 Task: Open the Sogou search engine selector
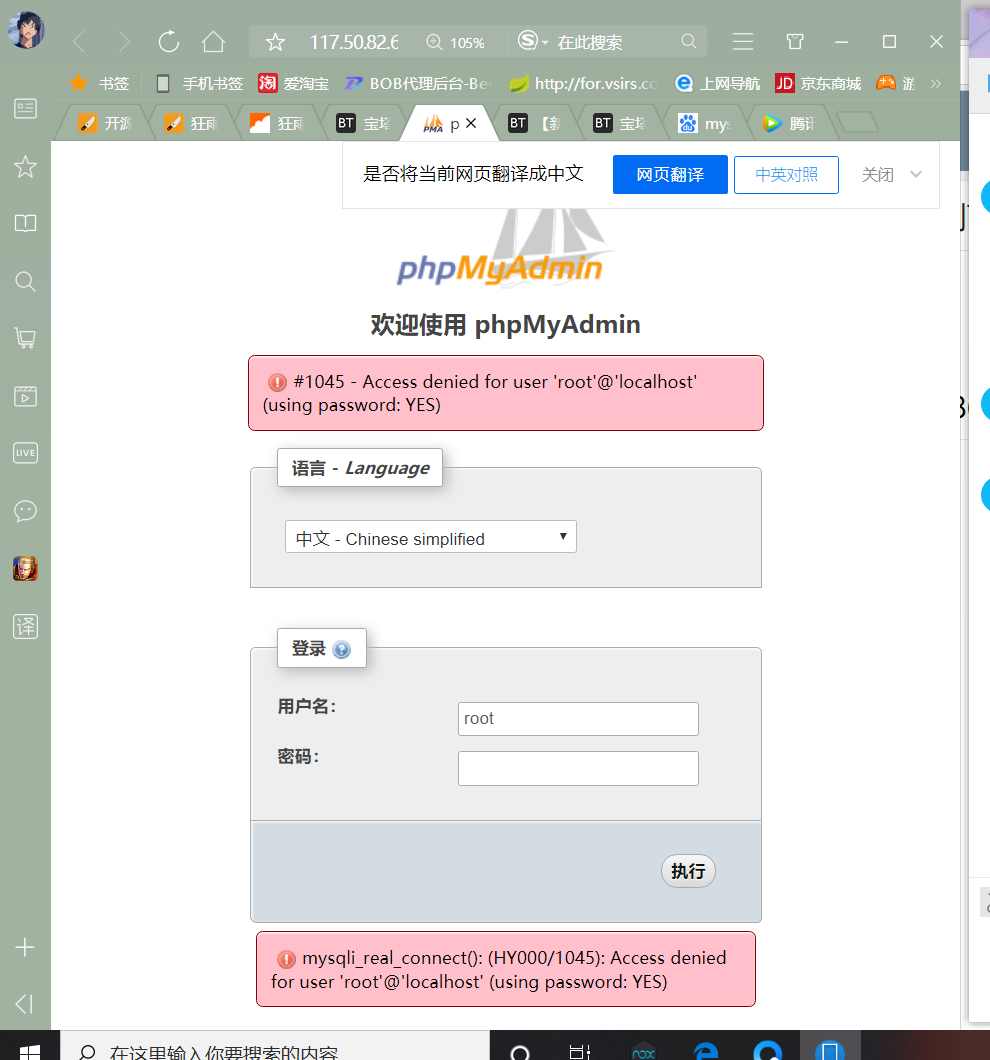pyautogui.click(x=533, y=41)
